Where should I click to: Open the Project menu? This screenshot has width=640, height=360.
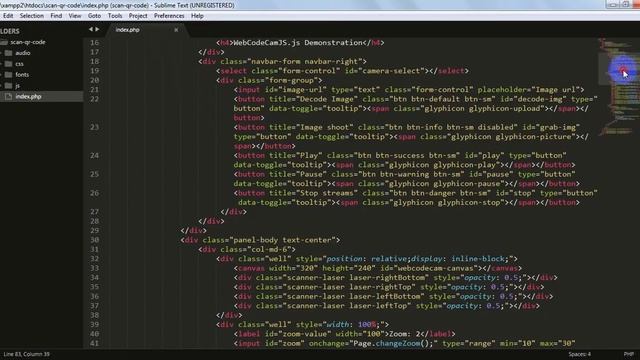point(138,16)
